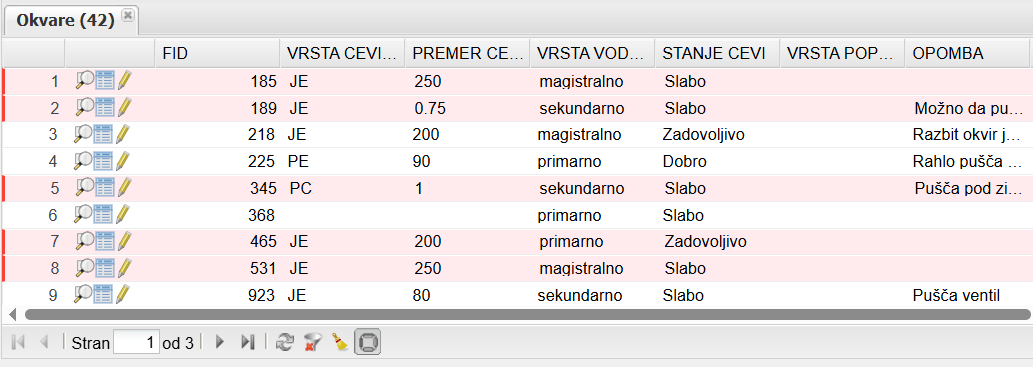
Task: Sort by the FID column header
Action: (217, 53)
